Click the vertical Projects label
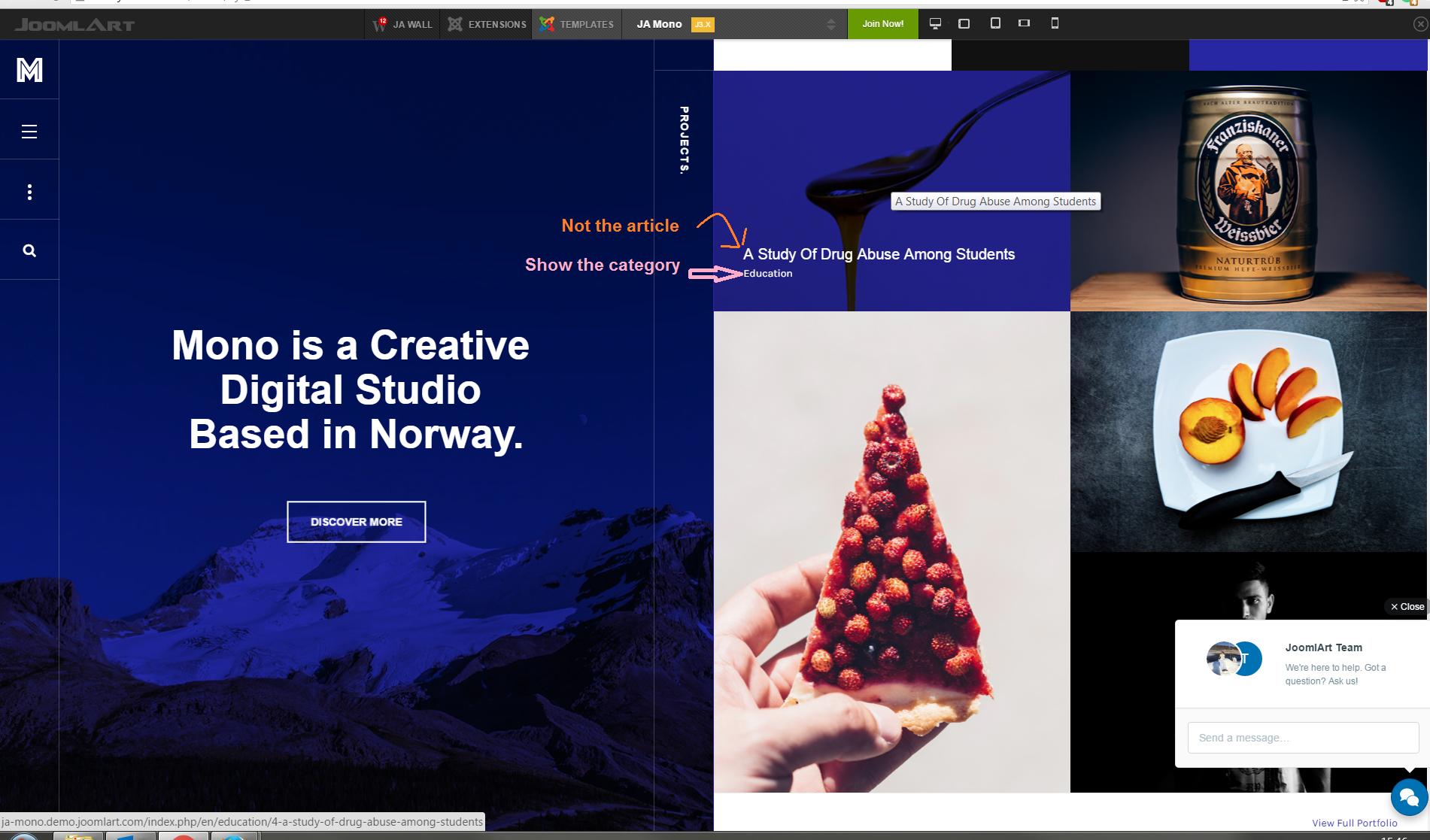The width and height of the screenshot is (1430, 840). coord(684,141)
